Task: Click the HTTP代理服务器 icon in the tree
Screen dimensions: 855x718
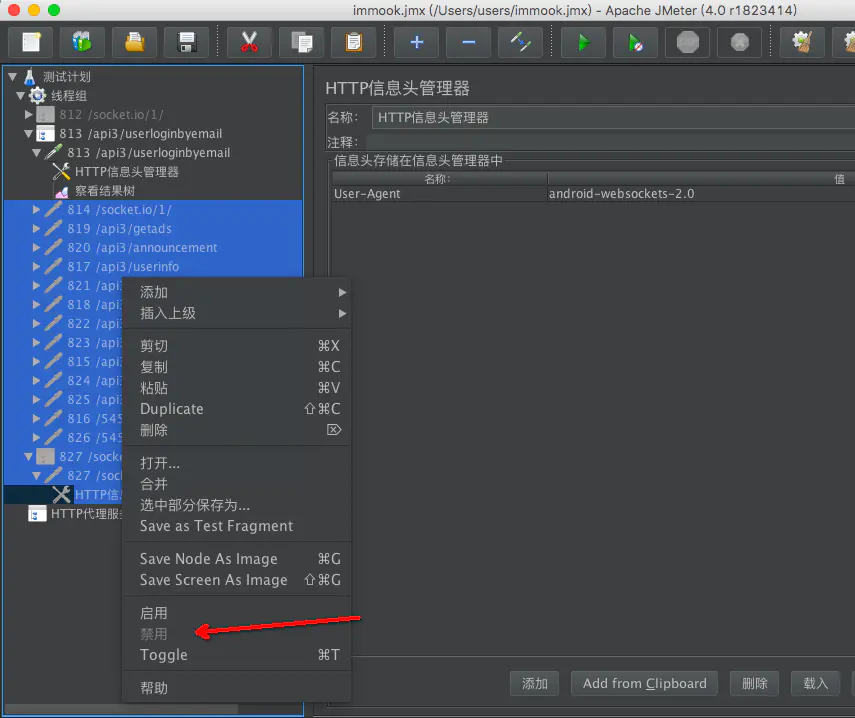Action: click(37, 514)
